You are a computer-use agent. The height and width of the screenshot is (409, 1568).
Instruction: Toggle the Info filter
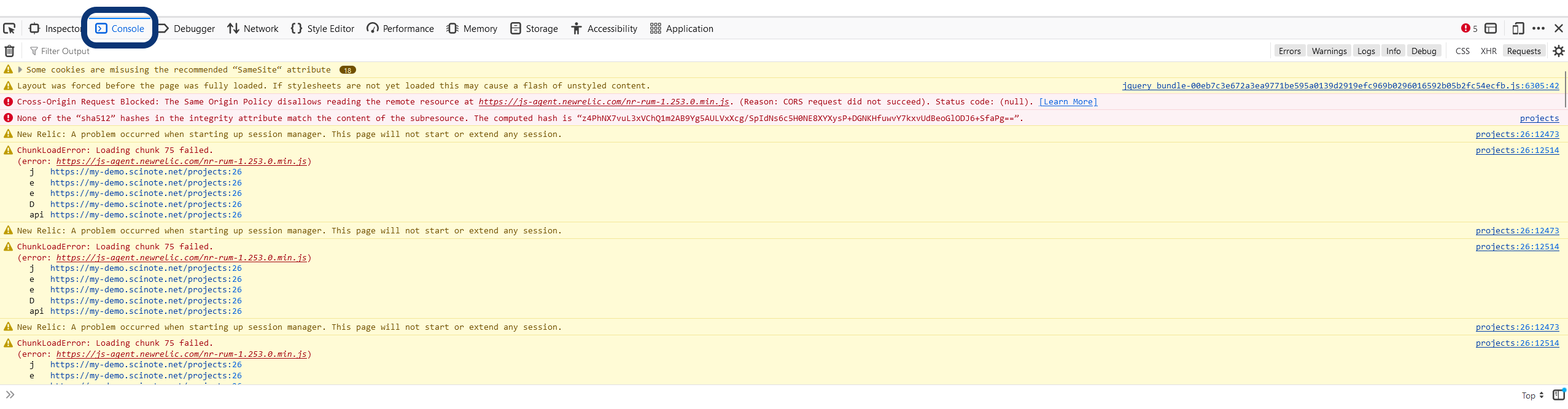(x=1394, y=51)
